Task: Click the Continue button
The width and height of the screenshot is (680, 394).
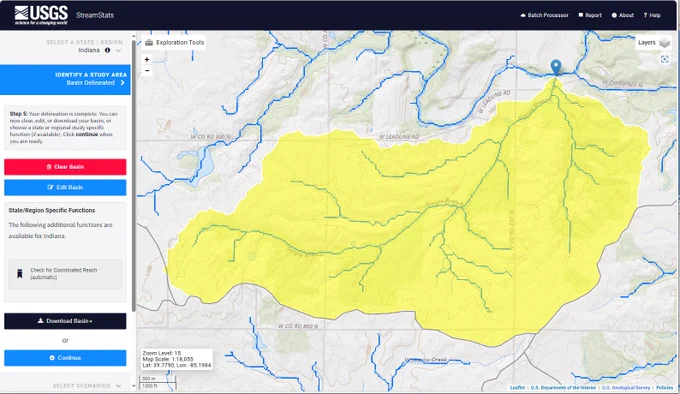Action: 65,358
